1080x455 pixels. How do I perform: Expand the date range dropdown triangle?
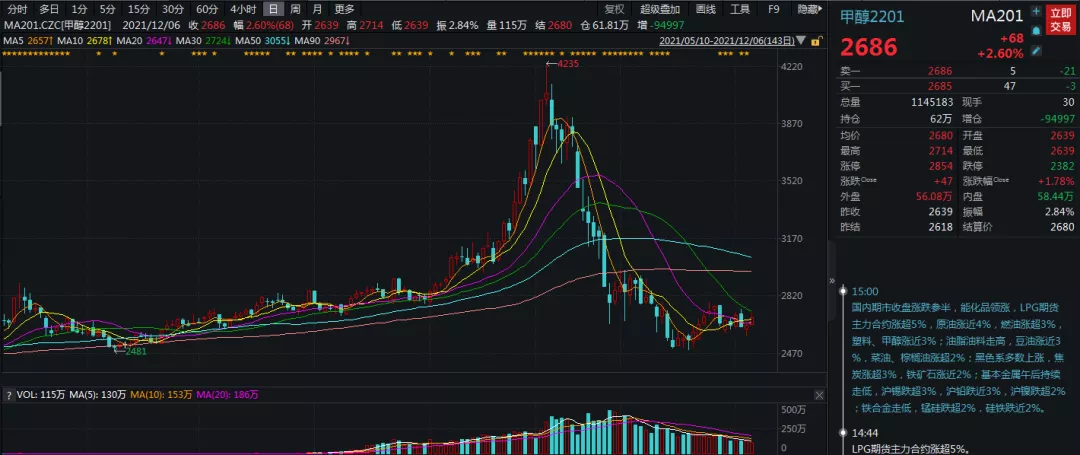point(801,42)
